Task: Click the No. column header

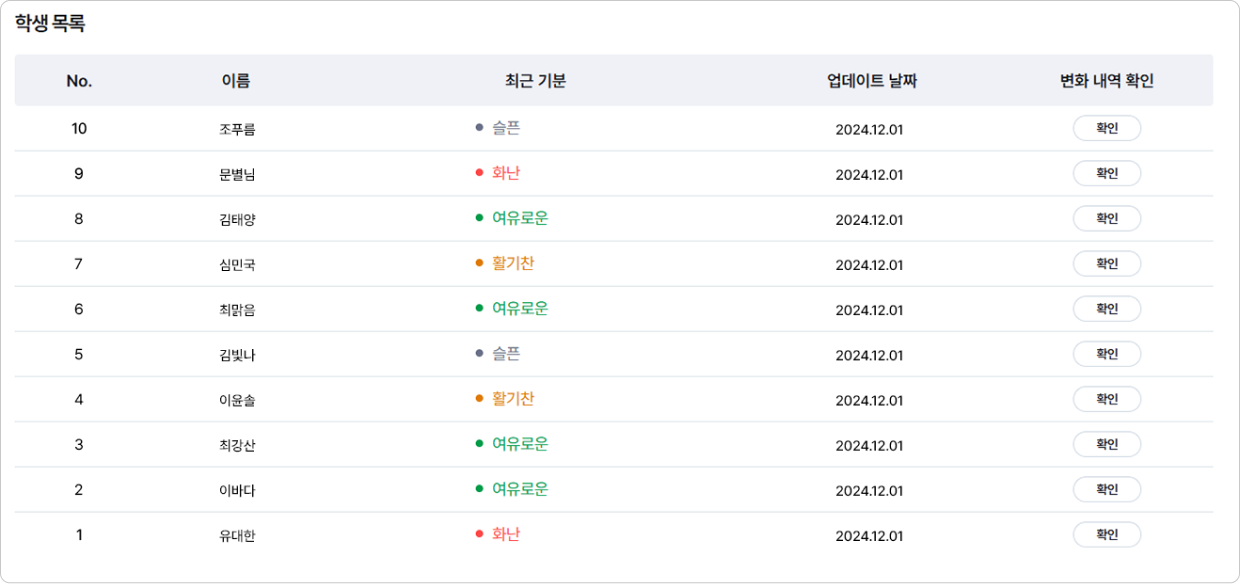Action: pyautogui.click(x=79, y=81)
